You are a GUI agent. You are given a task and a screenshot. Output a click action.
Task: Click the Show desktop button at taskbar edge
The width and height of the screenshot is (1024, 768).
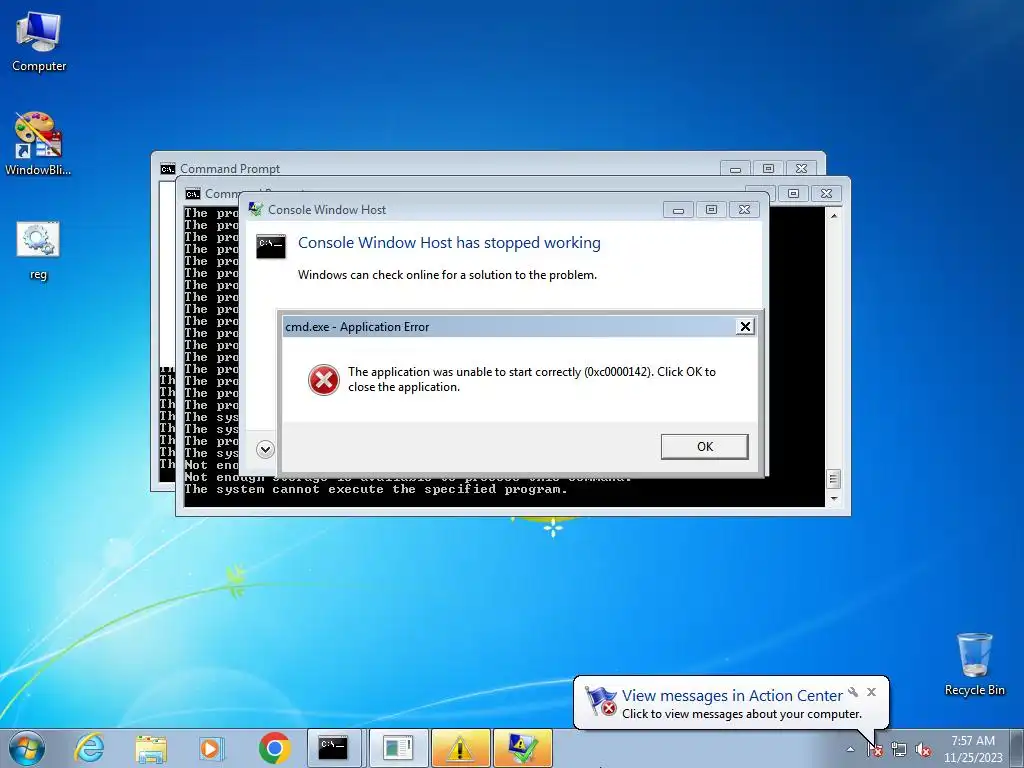coord(1018,748)
